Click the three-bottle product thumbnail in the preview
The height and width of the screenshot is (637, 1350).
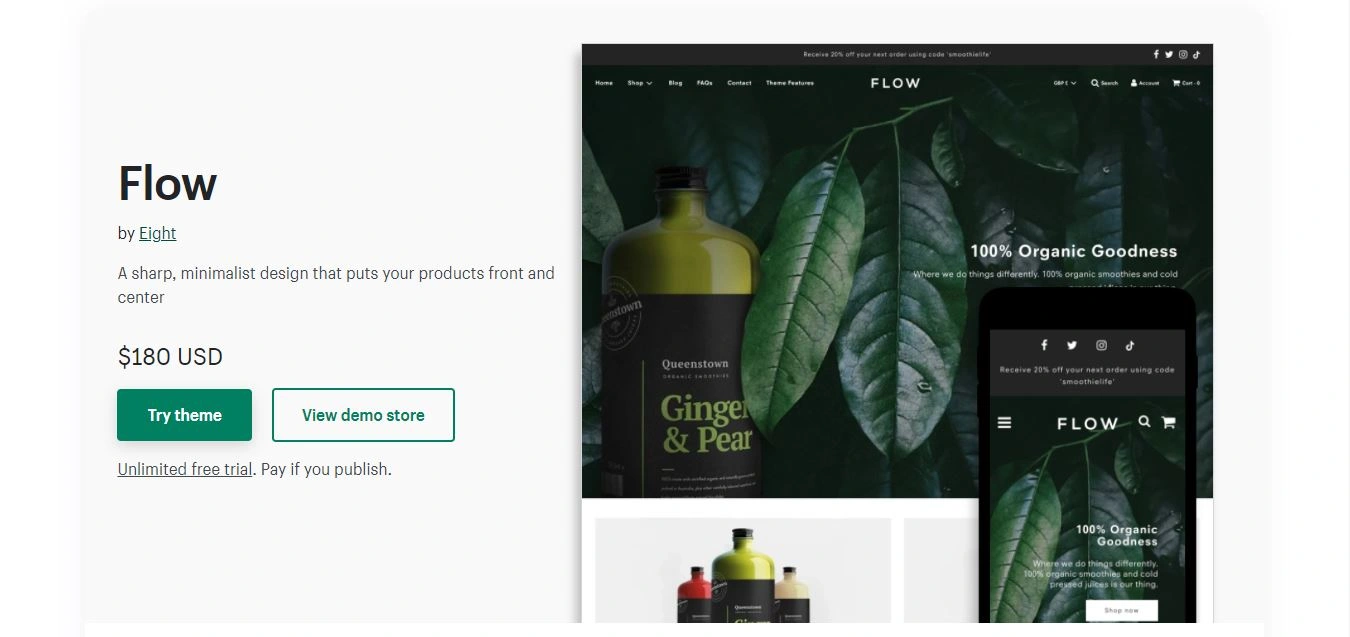[x=743, y=570]
